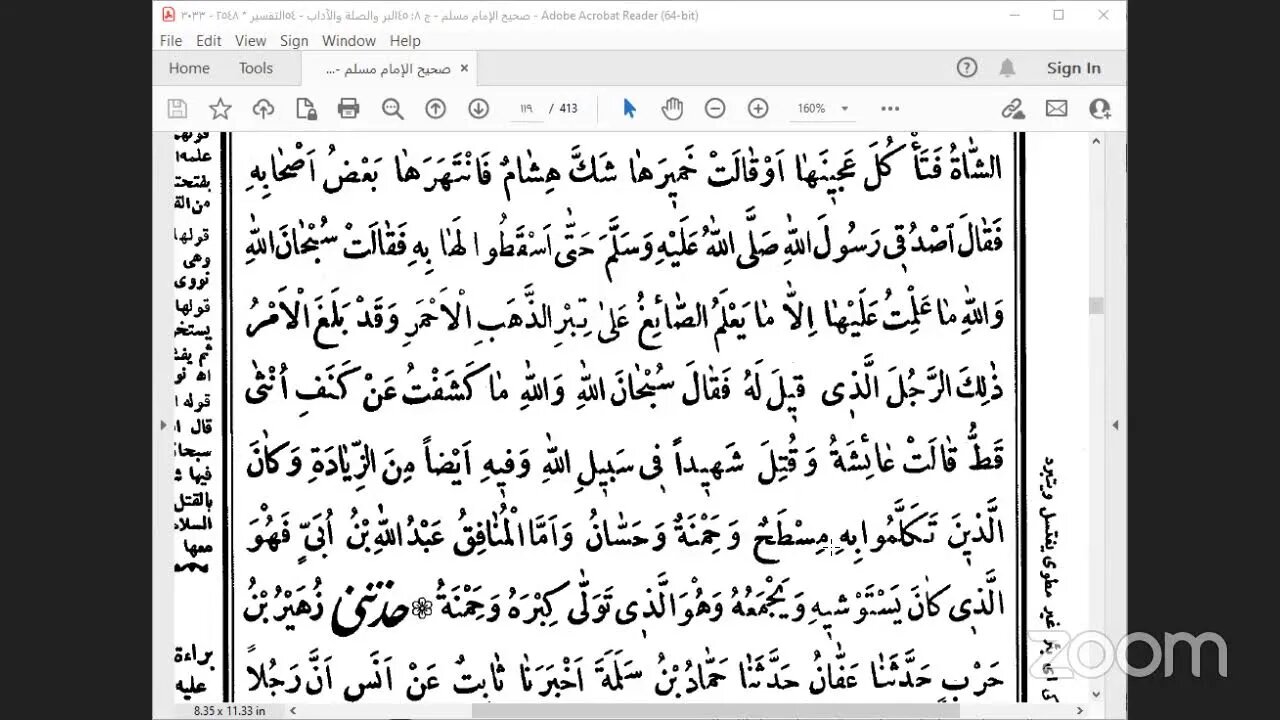Maximize the Acrobat Reader window

[1058, 15]
